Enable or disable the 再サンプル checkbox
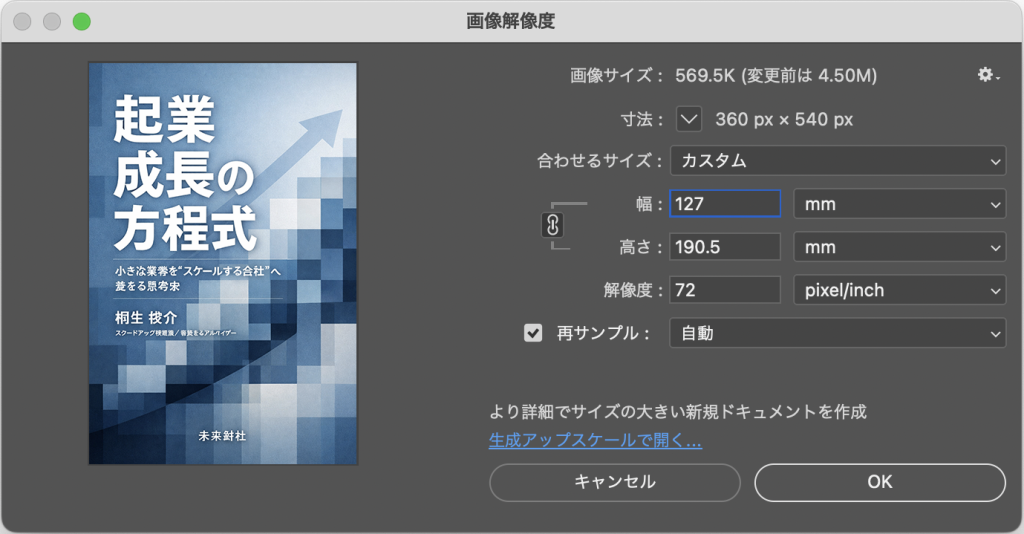 pos(533,333)
